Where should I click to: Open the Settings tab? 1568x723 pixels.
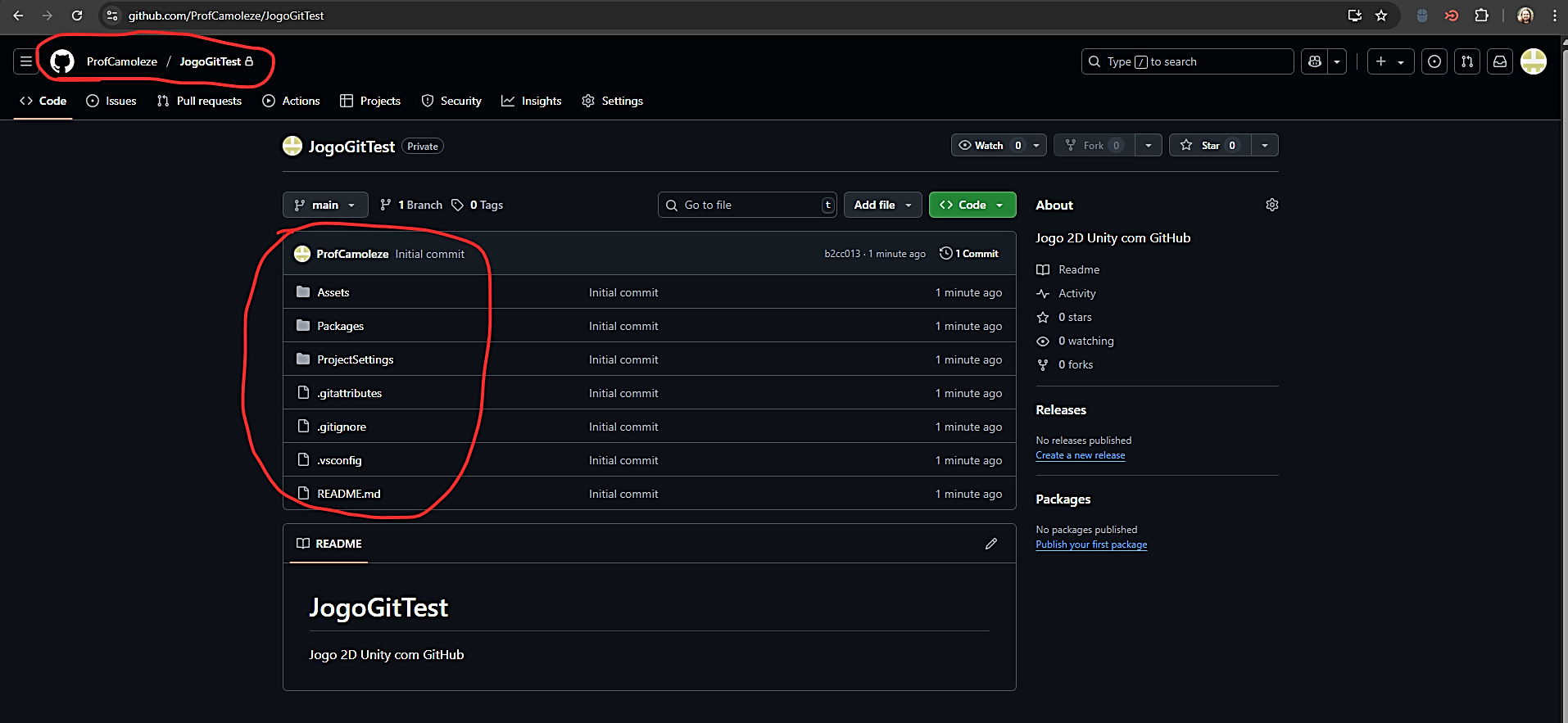tap(613, 101)
